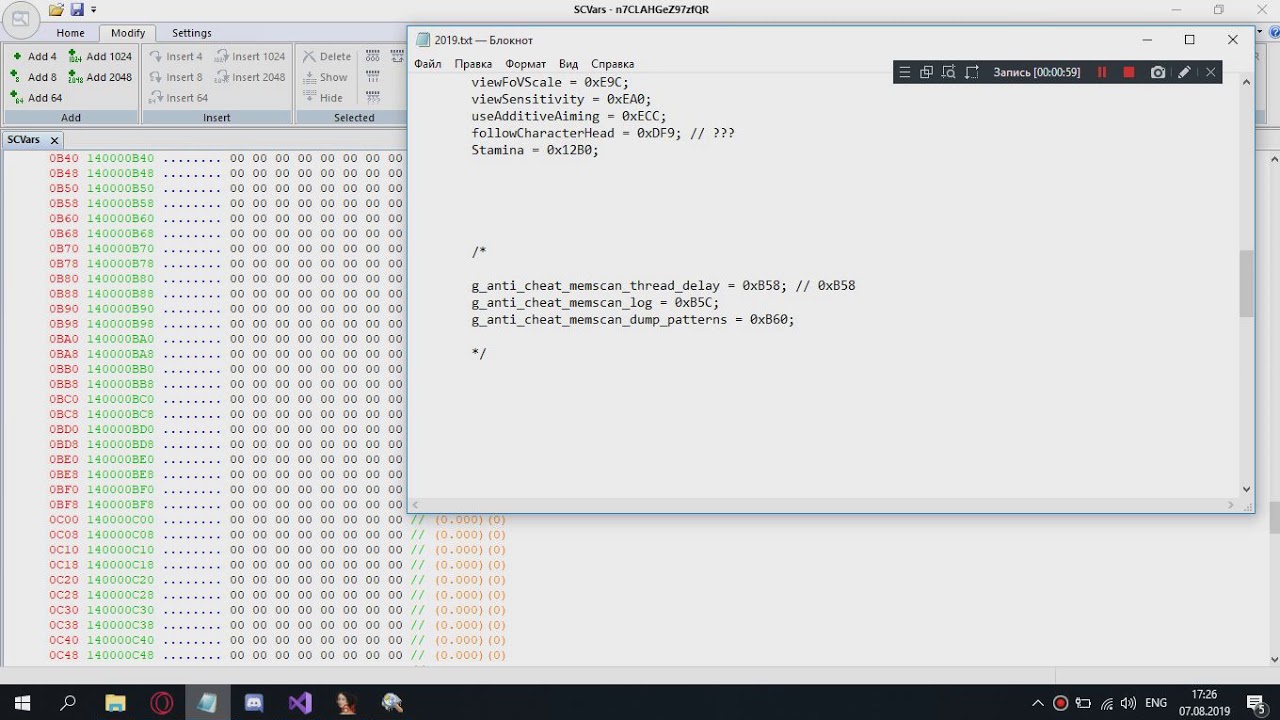The width and height of the screenshot is (1280, 720).
Task: Click Add 2048 bytes button
Action: (100, 77)
